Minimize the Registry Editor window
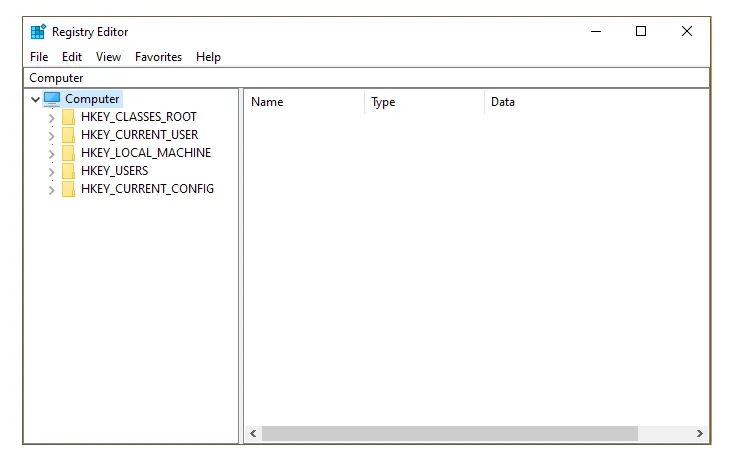 point(596,32)
